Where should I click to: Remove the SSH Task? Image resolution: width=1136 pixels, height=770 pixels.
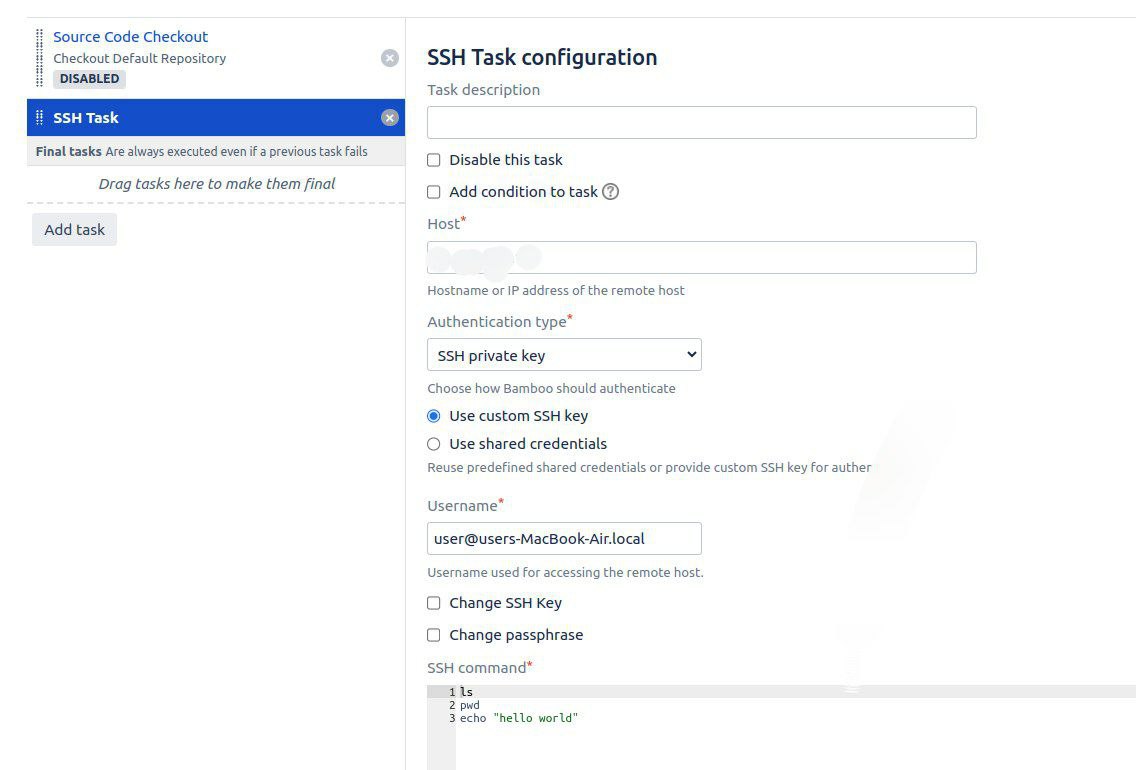(x=390, y=117)
